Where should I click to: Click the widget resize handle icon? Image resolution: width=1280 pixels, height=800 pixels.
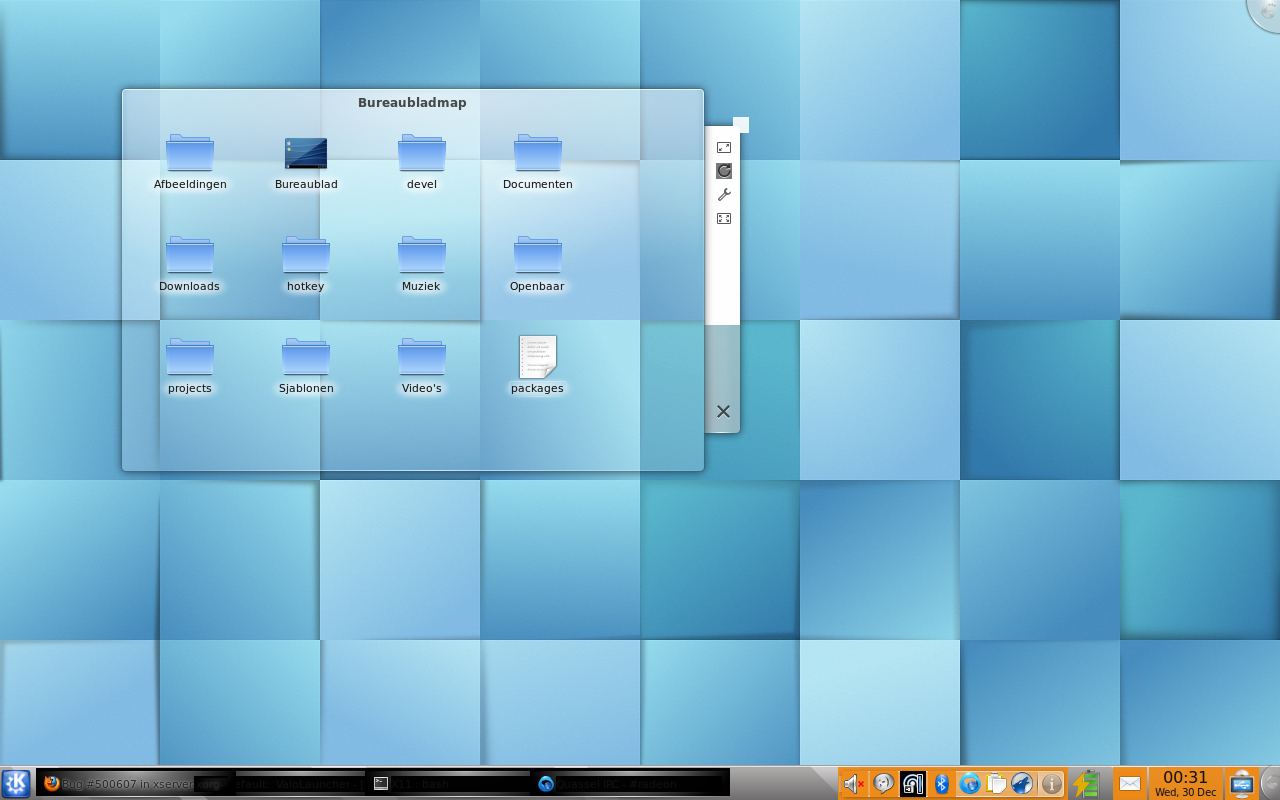tap(724, 147)
